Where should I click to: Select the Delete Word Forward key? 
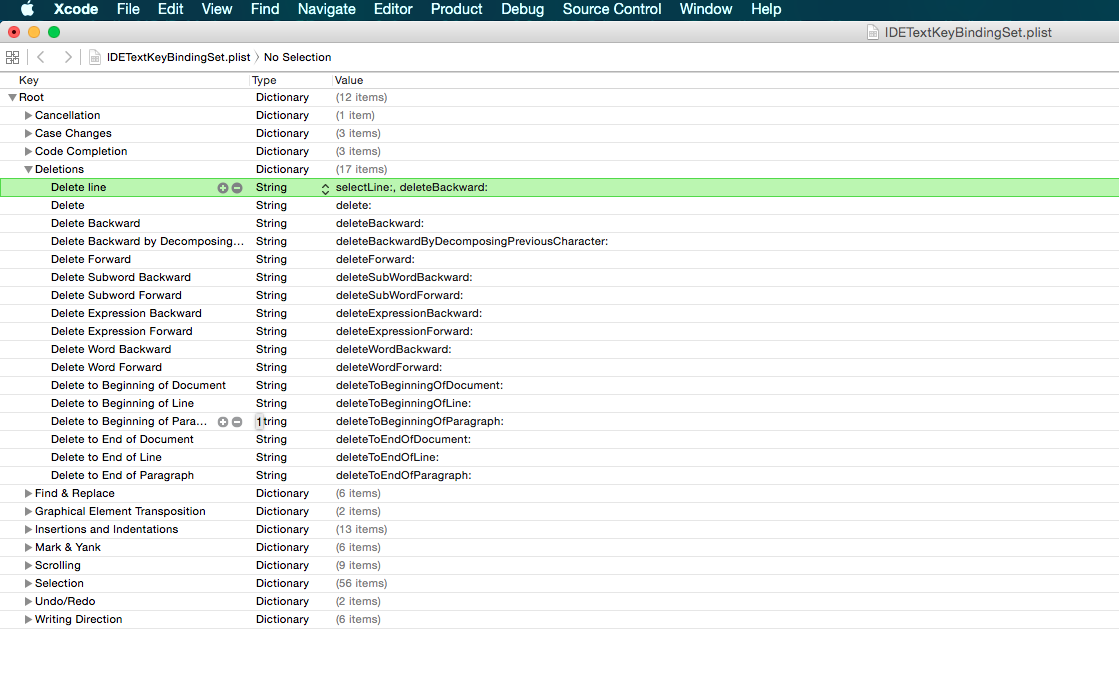point(106,367)
